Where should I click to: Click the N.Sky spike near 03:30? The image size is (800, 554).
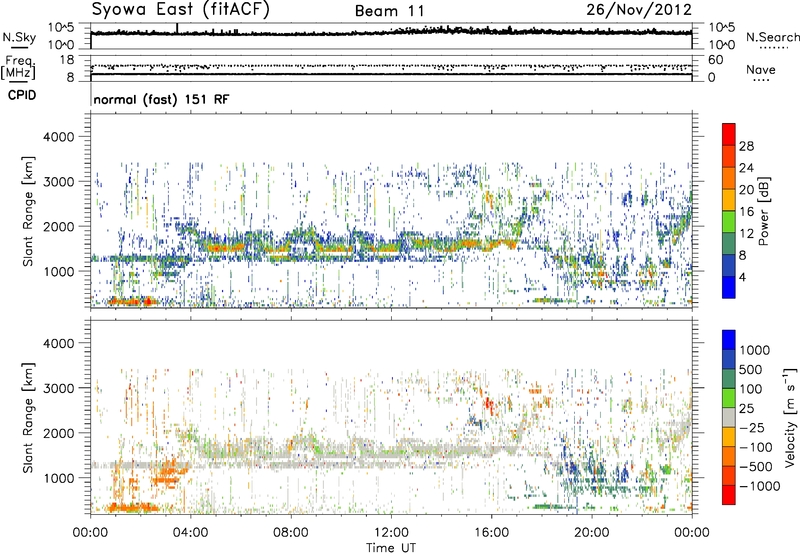177,29
